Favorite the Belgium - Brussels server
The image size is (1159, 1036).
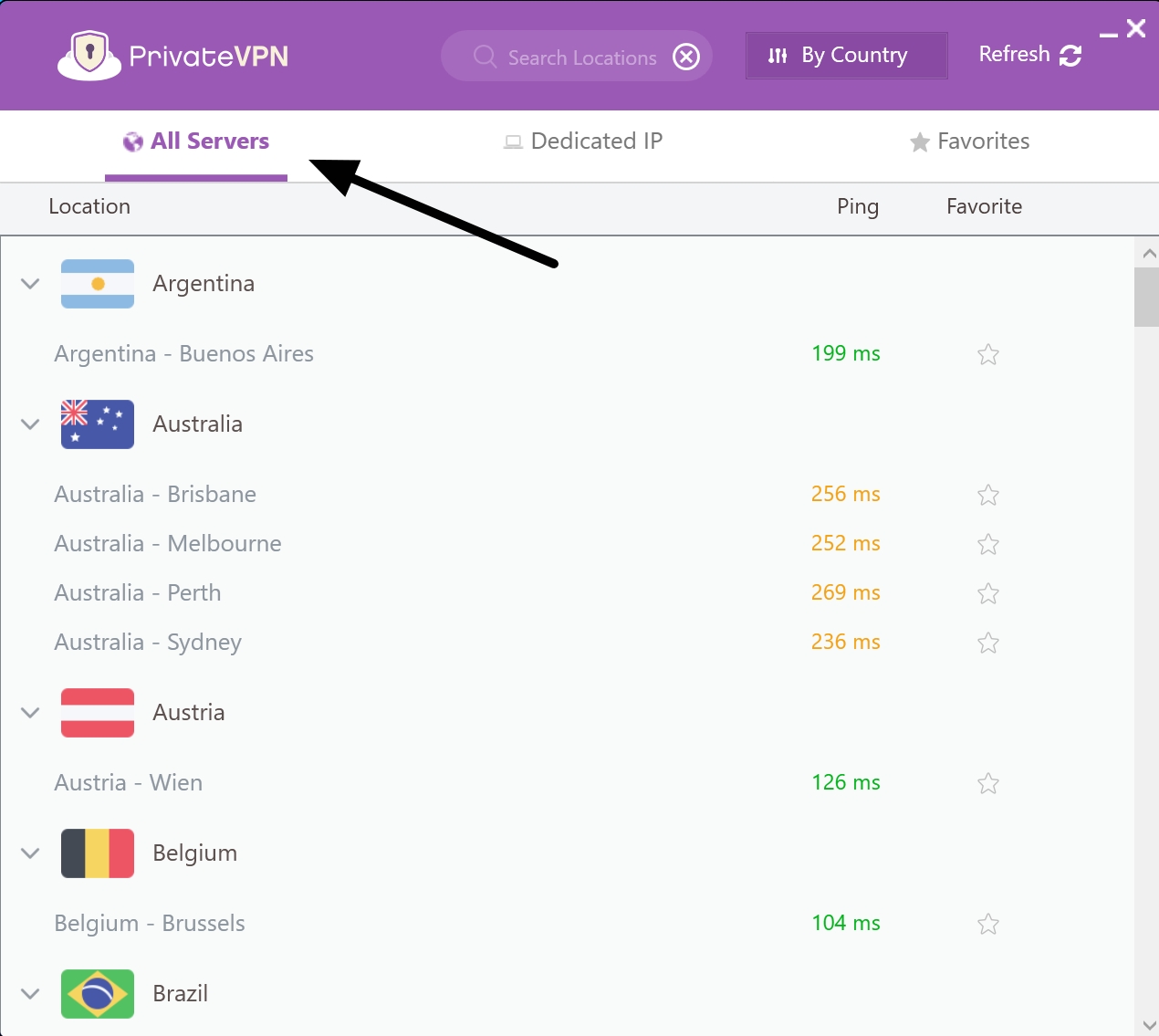(988, 924)
